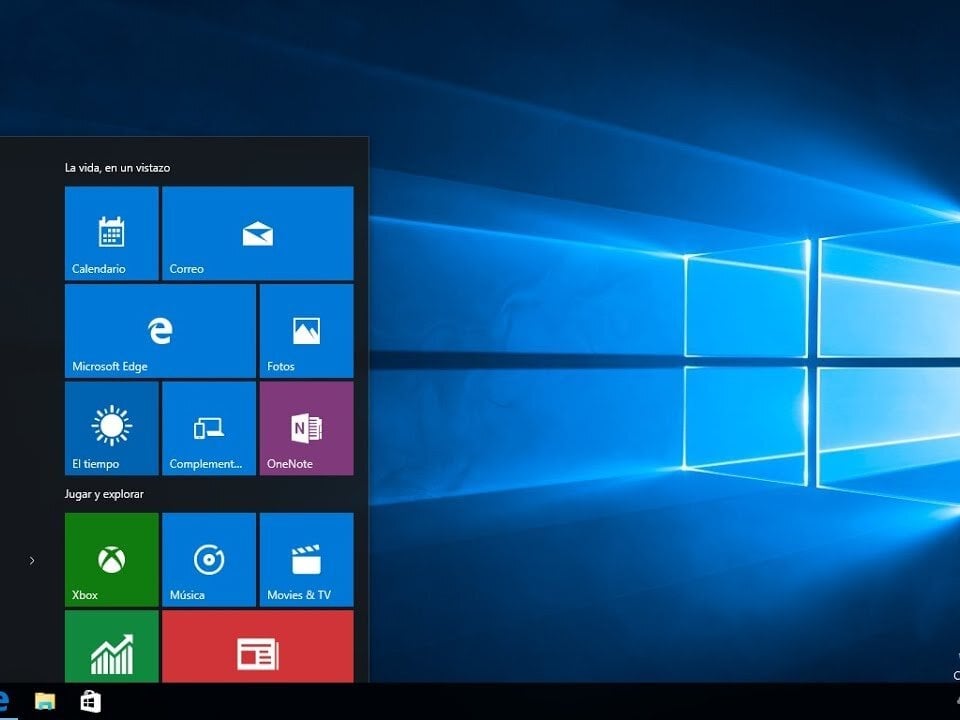Launch the OneNote tile
Image resolution: width=960 pixels, height=720 pixels.
[306, 428]
